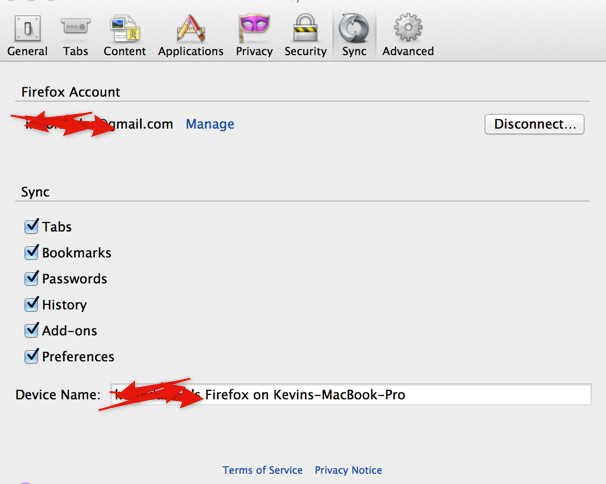Click the Manage account link
Image resolution: width=606 pixels, height=484 pixels.
210,124
